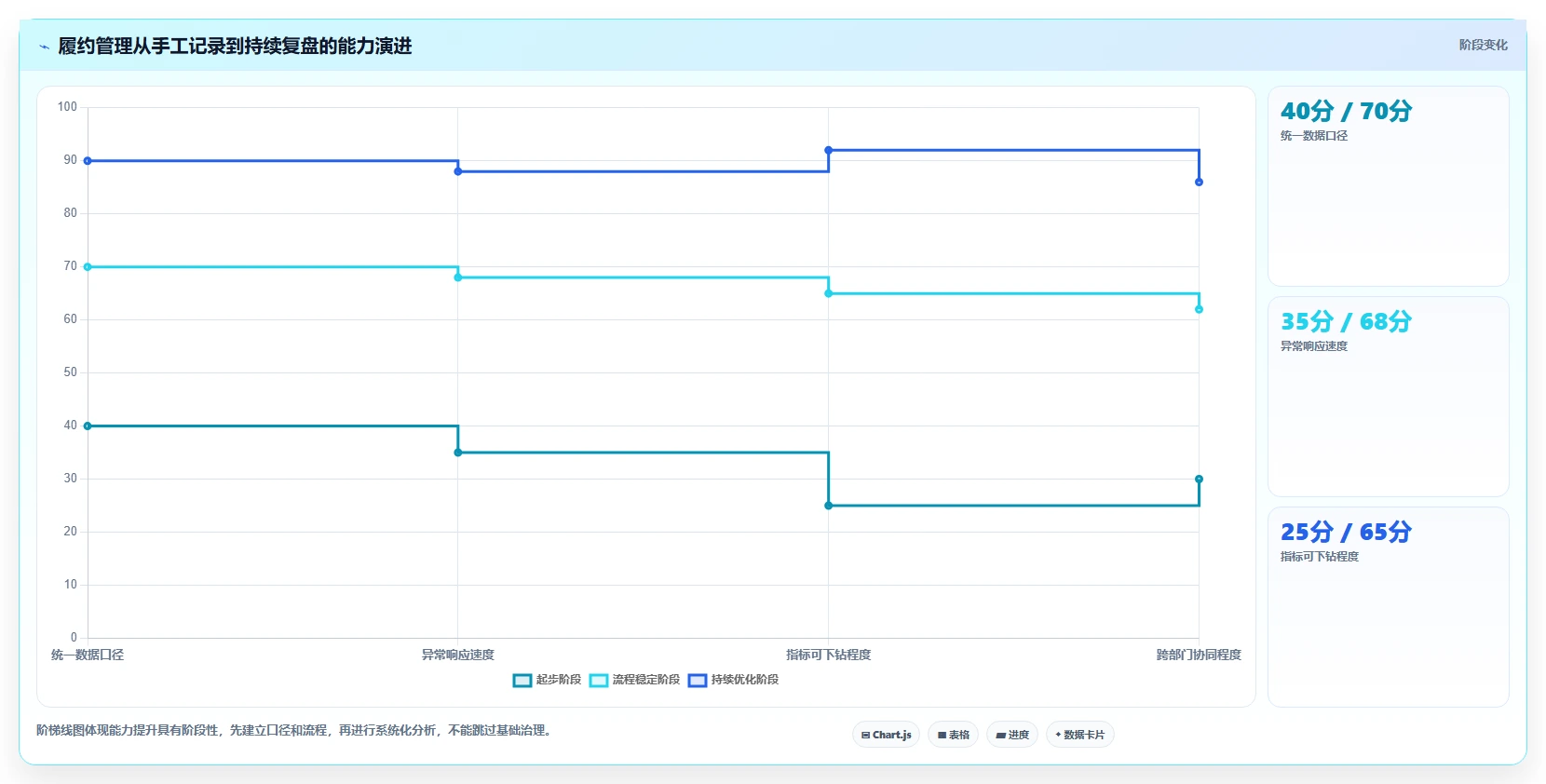Click the 指标可下钻程度 caption in third card
The width and height of the screenshot is (1546, 784).
[x=1320, y=557]
